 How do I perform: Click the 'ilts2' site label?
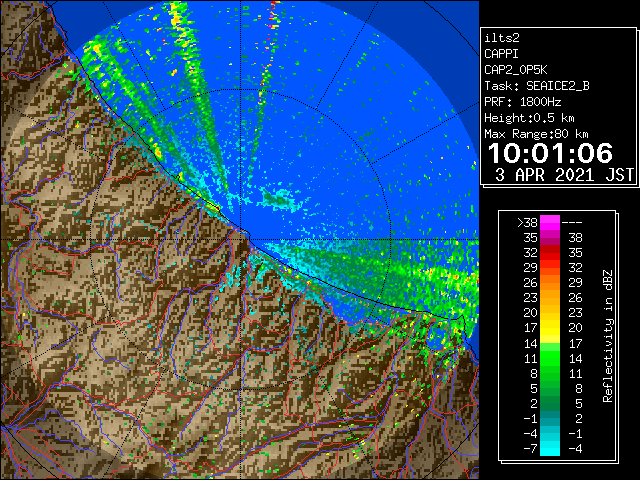pyautogui.click(x=502, y=38)
